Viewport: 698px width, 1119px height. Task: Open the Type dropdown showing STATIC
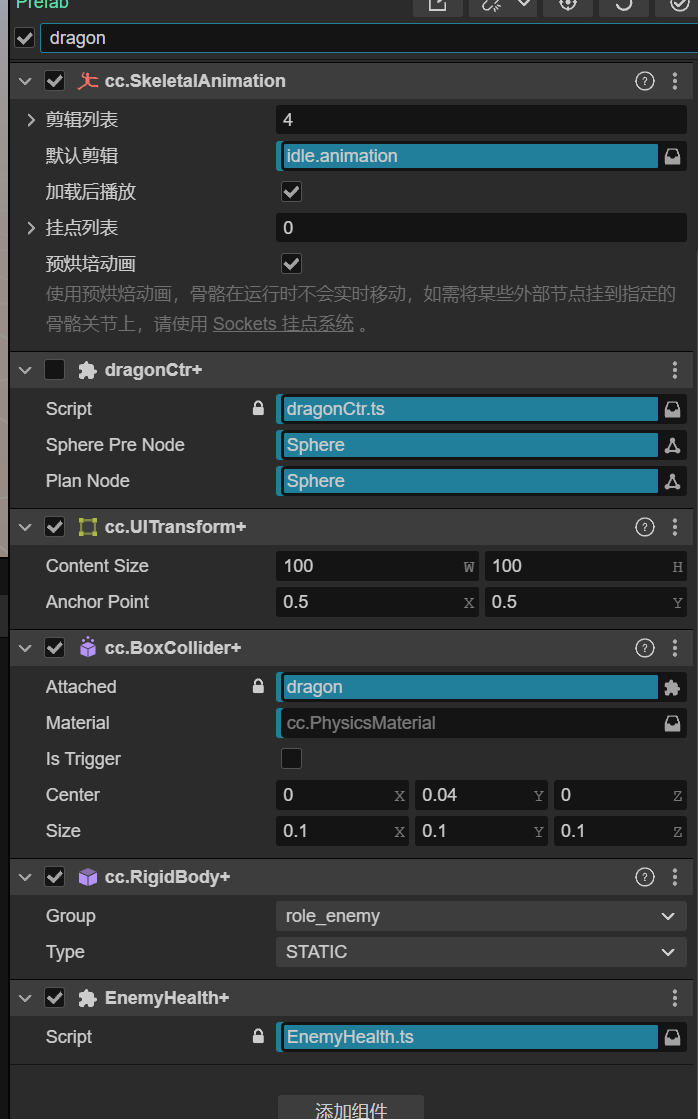(x=480, y=952)
